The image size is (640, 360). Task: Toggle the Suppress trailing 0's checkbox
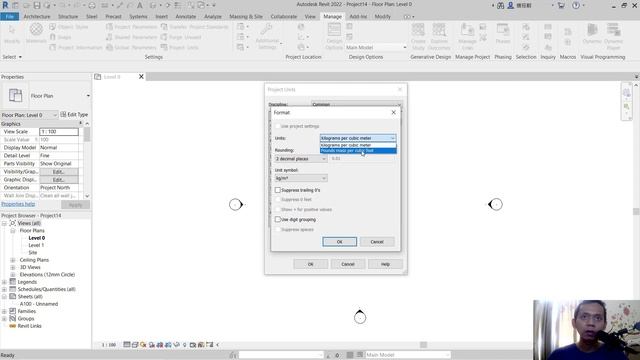pos(278,190)
